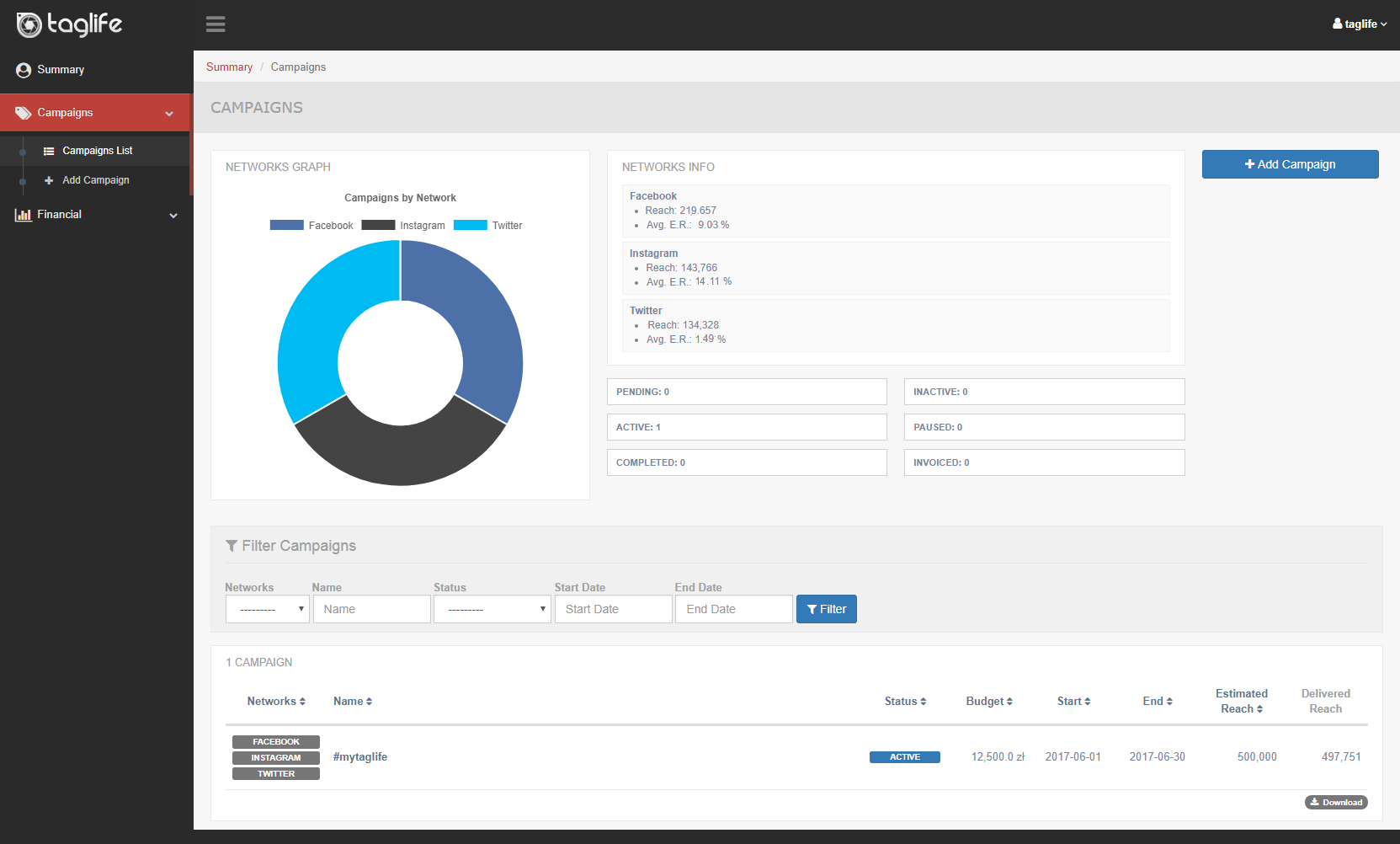This screenshot has width=1400, height=844.
Task: Open Campaigns List in sidebar
Action: [98, 151]
